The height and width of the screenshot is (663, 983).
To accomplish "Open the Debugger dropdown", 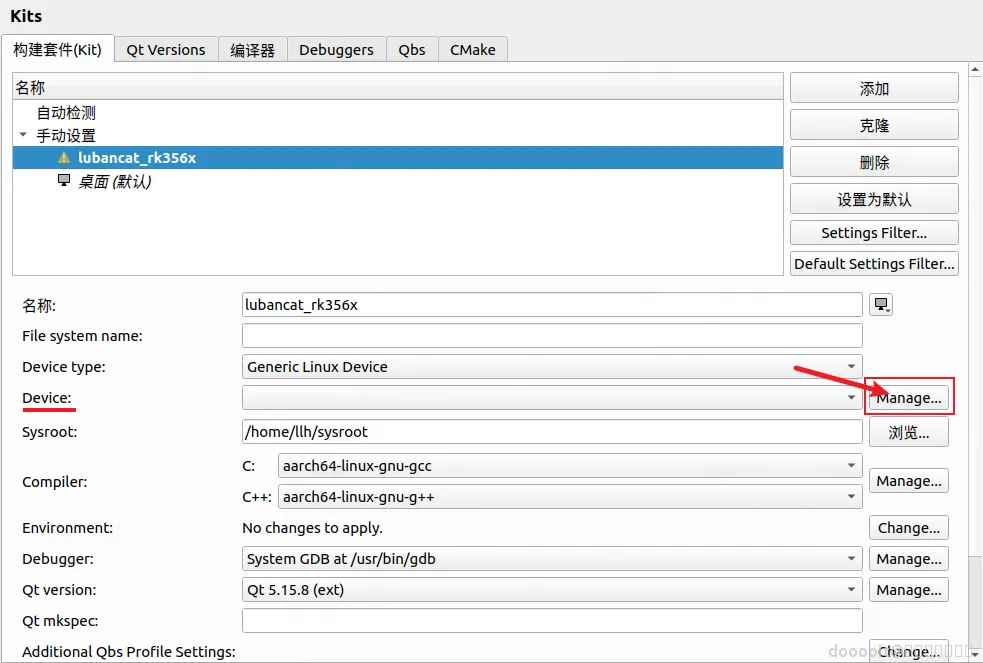I will pyautogui.click(x=552, y=558).
